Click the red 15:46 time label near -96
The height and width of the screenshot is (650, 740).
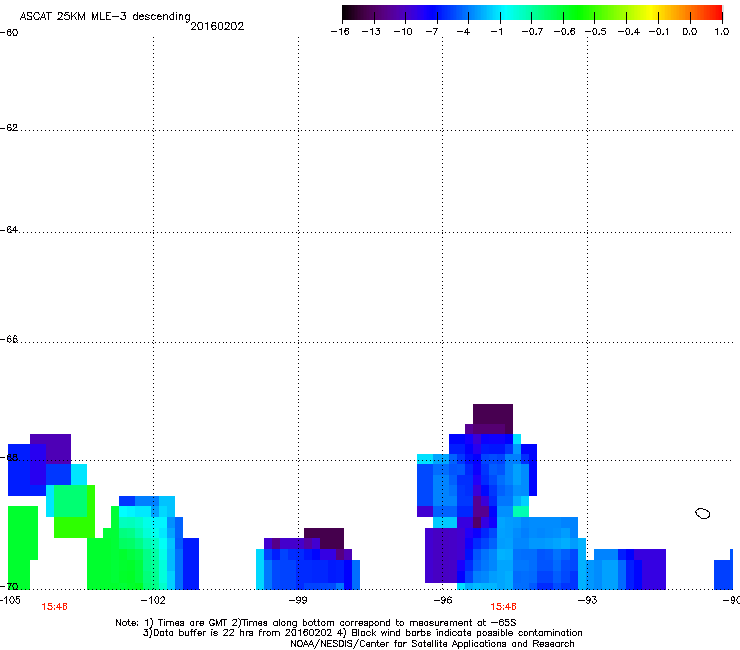[x=503, y=607]
